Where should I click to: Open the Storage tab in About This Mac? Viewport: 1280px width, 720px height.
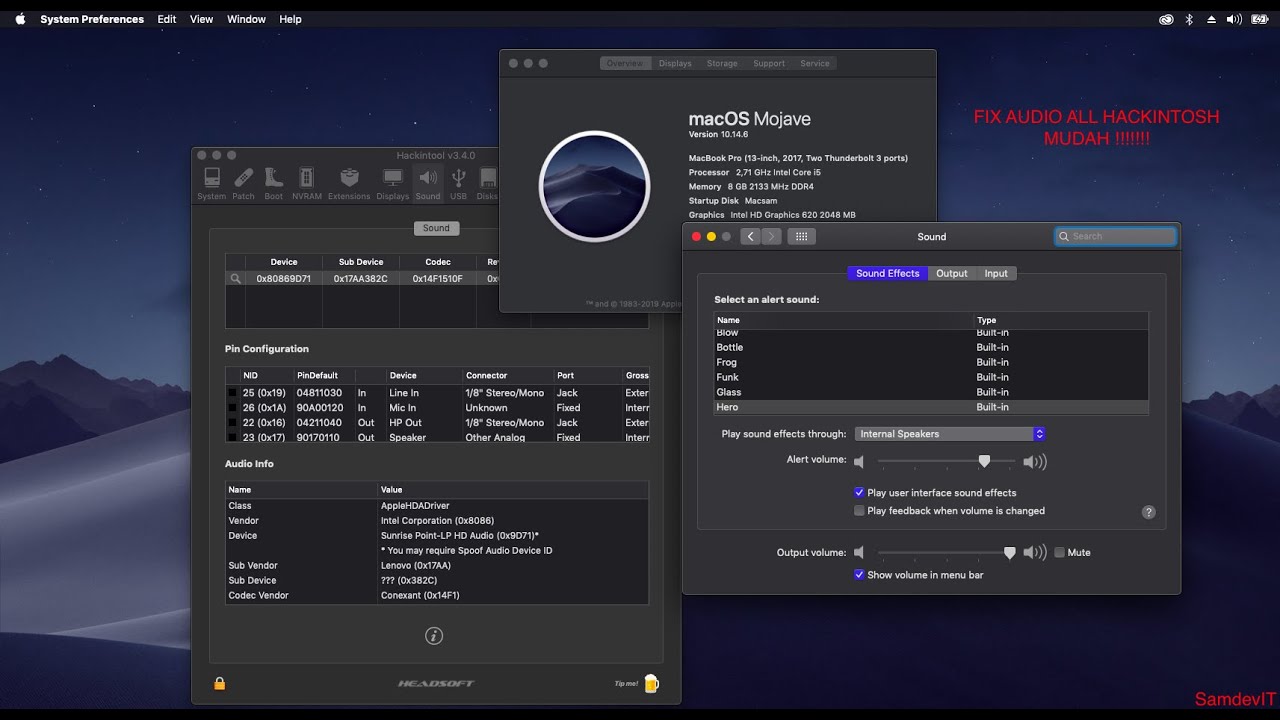pos(722,63)
